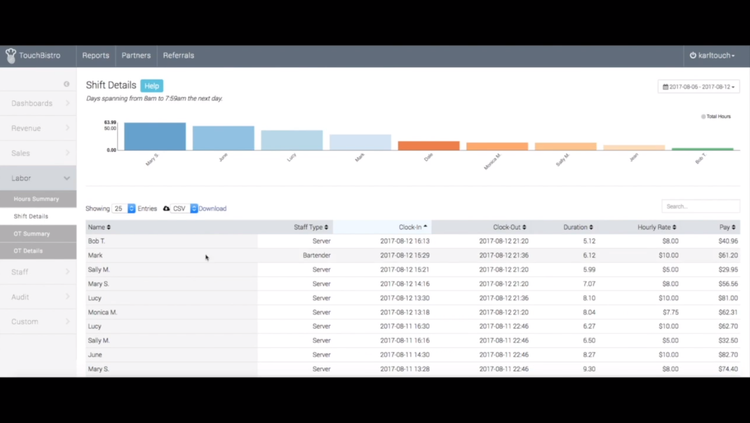This screenshot has width=750, height=423.
Task: Select Shift Details in sidebar
Action: pos(38,216)
